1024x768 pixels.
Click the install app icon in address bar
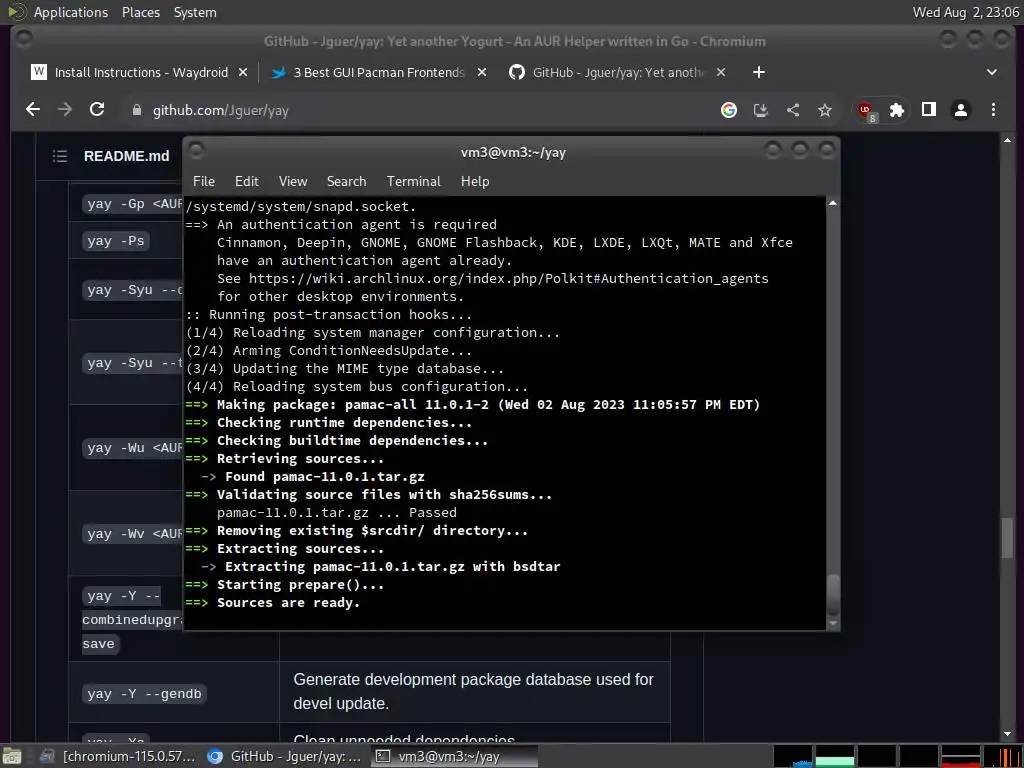point(761,110)
